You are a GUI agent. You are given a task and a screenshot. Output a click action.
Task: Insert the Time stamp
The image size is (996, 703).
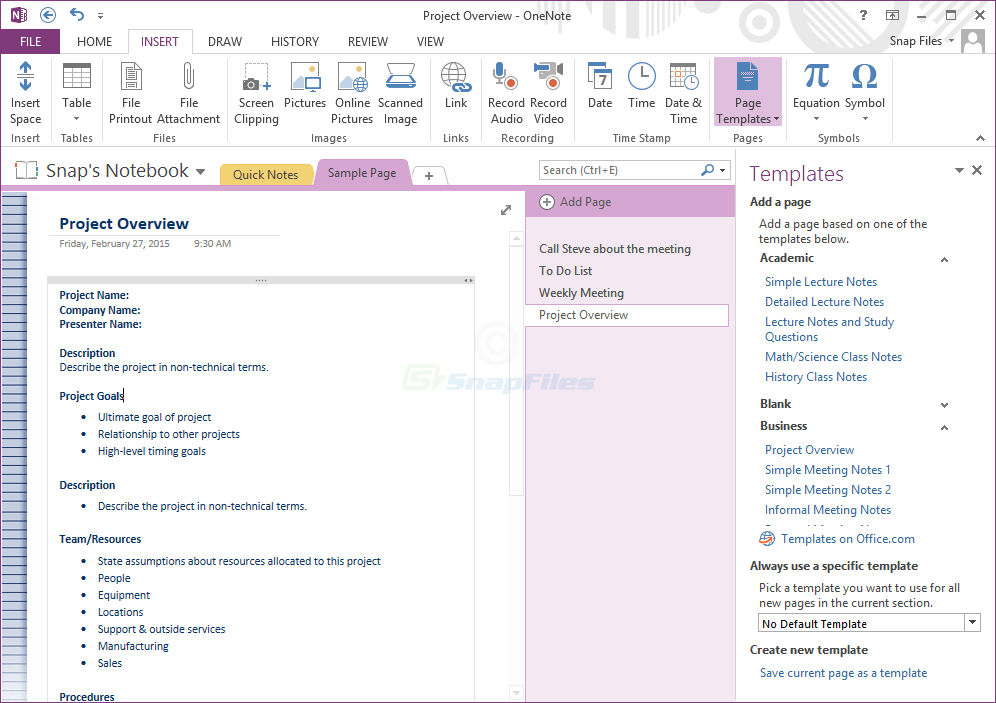coord(642,86)
